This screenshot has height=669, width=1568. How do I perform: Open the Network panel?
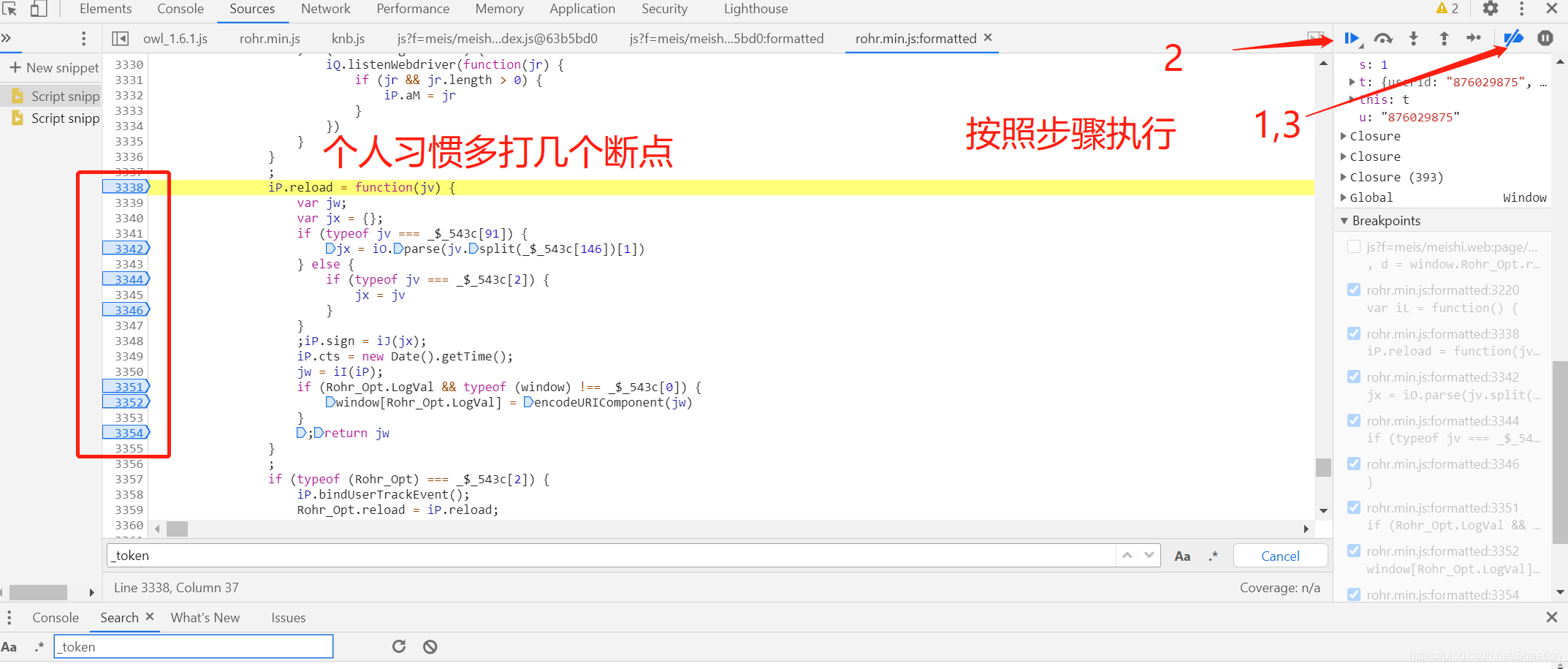(326, 9)
